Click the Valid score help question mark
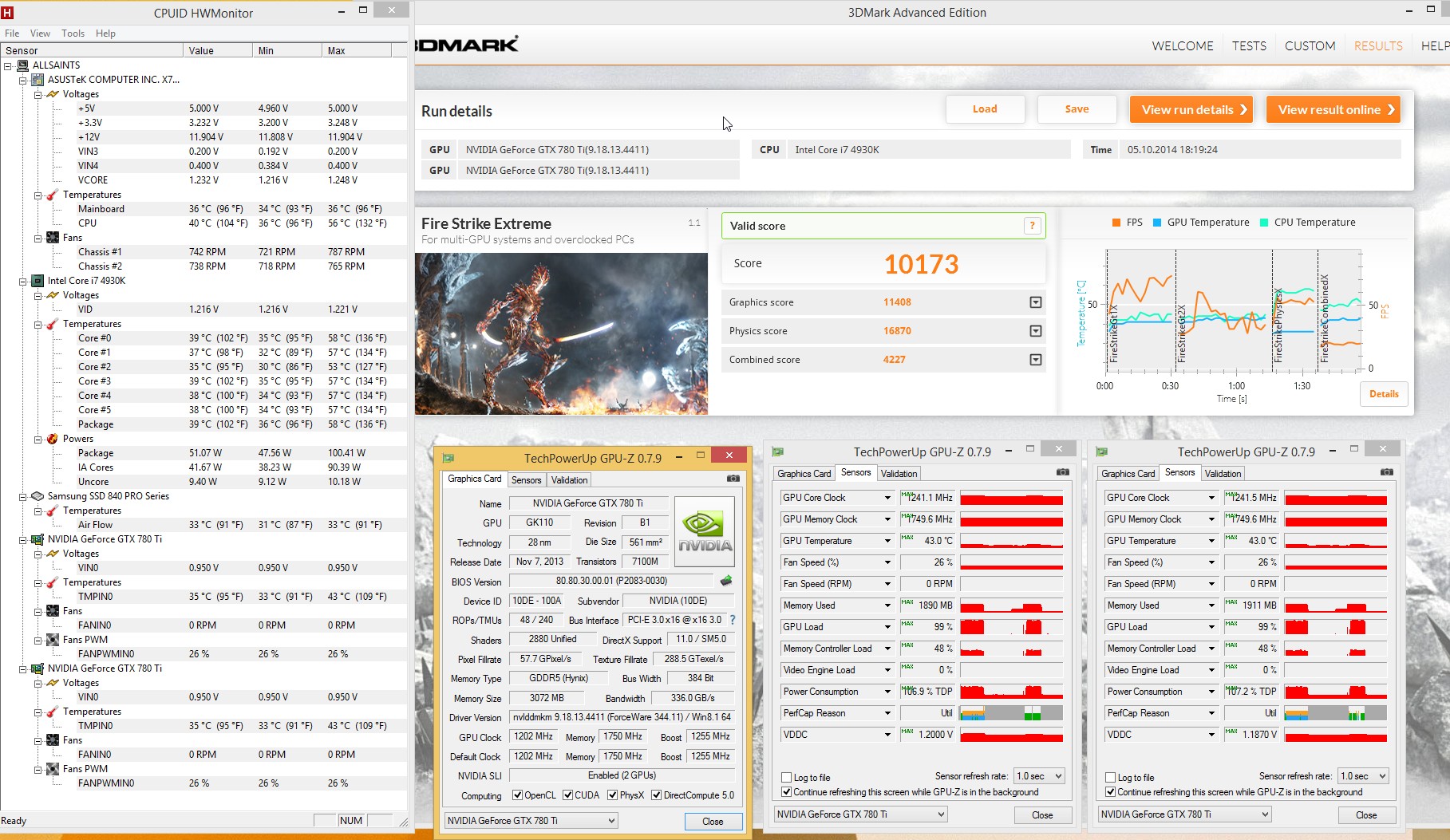The height and width of the screenshot is (840, 1450). pyautogui.click(x=1032, y=226)
